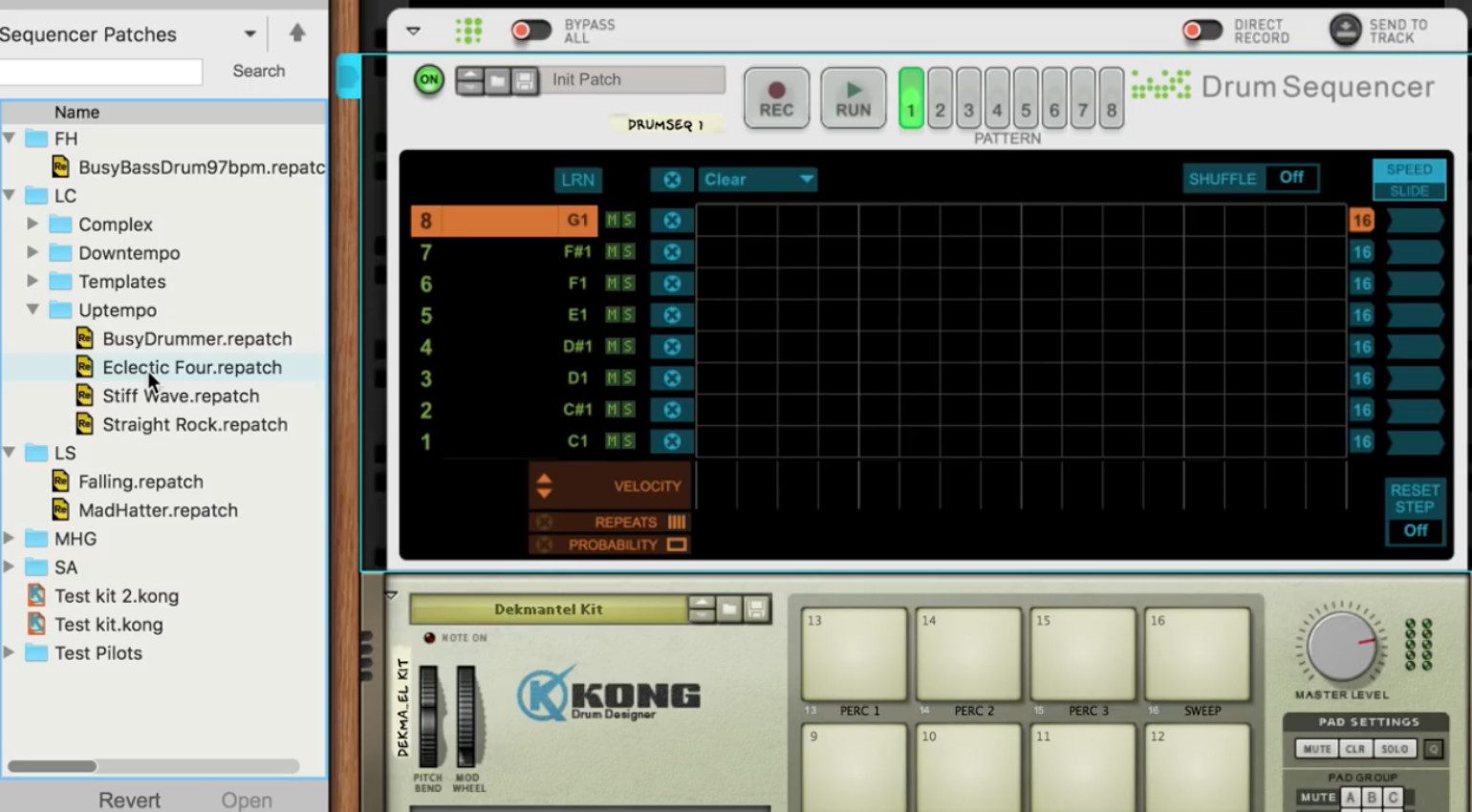Select pattern 7

(x=1083, y=98)
